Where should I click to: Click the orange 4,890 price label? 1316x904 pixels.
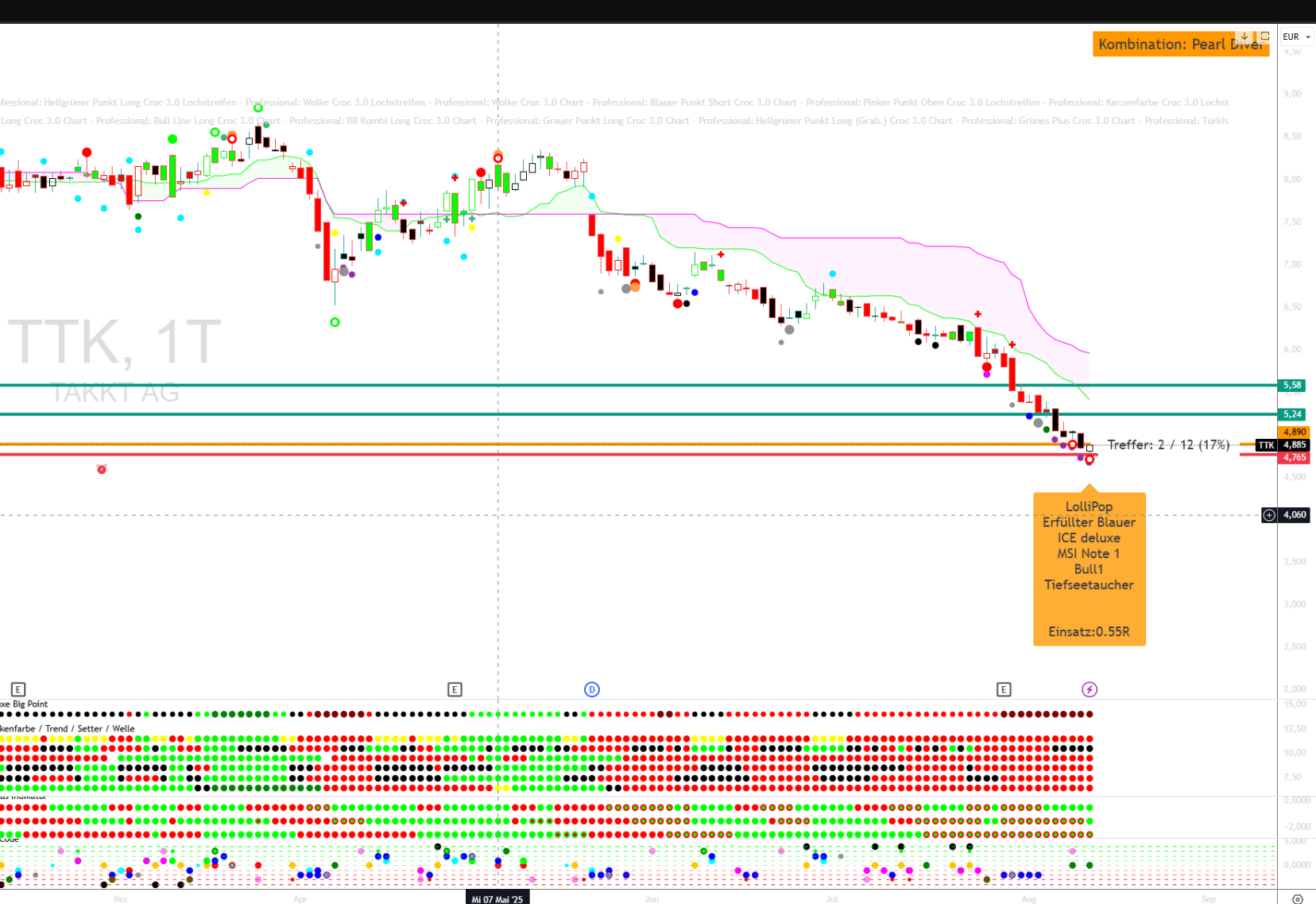(1295, 433)
